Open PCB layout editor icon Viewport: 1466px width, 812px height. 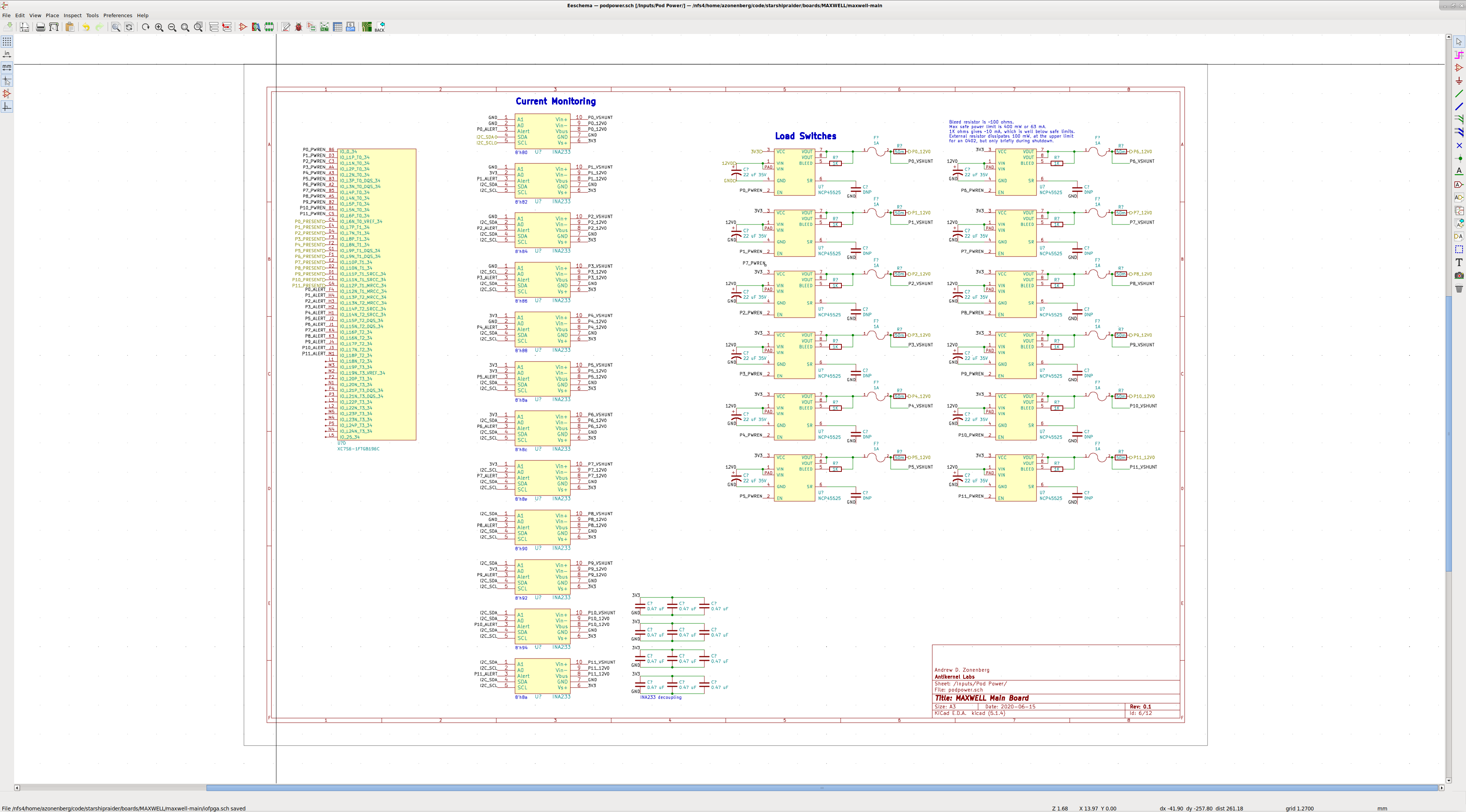[366, 27]
